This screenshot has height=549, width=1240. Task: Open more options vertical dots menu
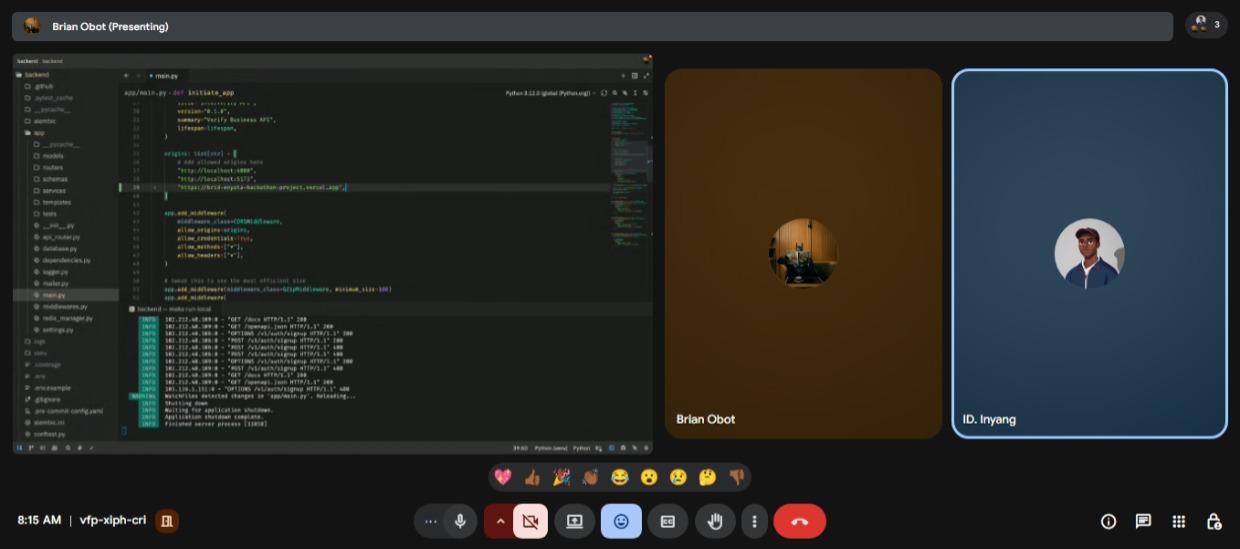(x=754, y=521)
